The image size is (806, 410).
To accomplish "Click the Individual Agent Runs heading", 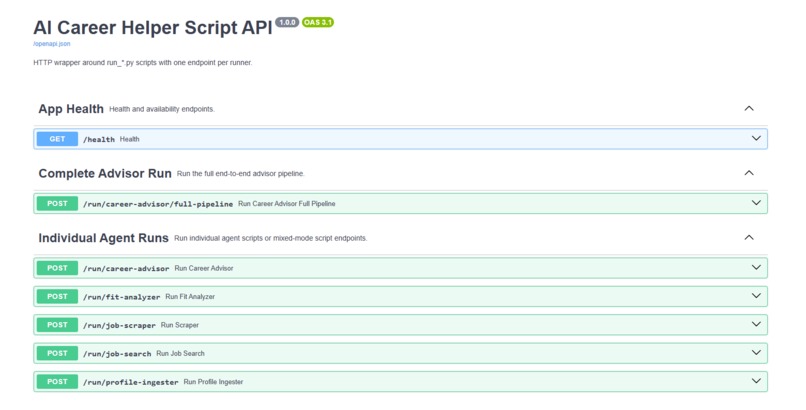I will pyautogui.click(x=103, y=238).
